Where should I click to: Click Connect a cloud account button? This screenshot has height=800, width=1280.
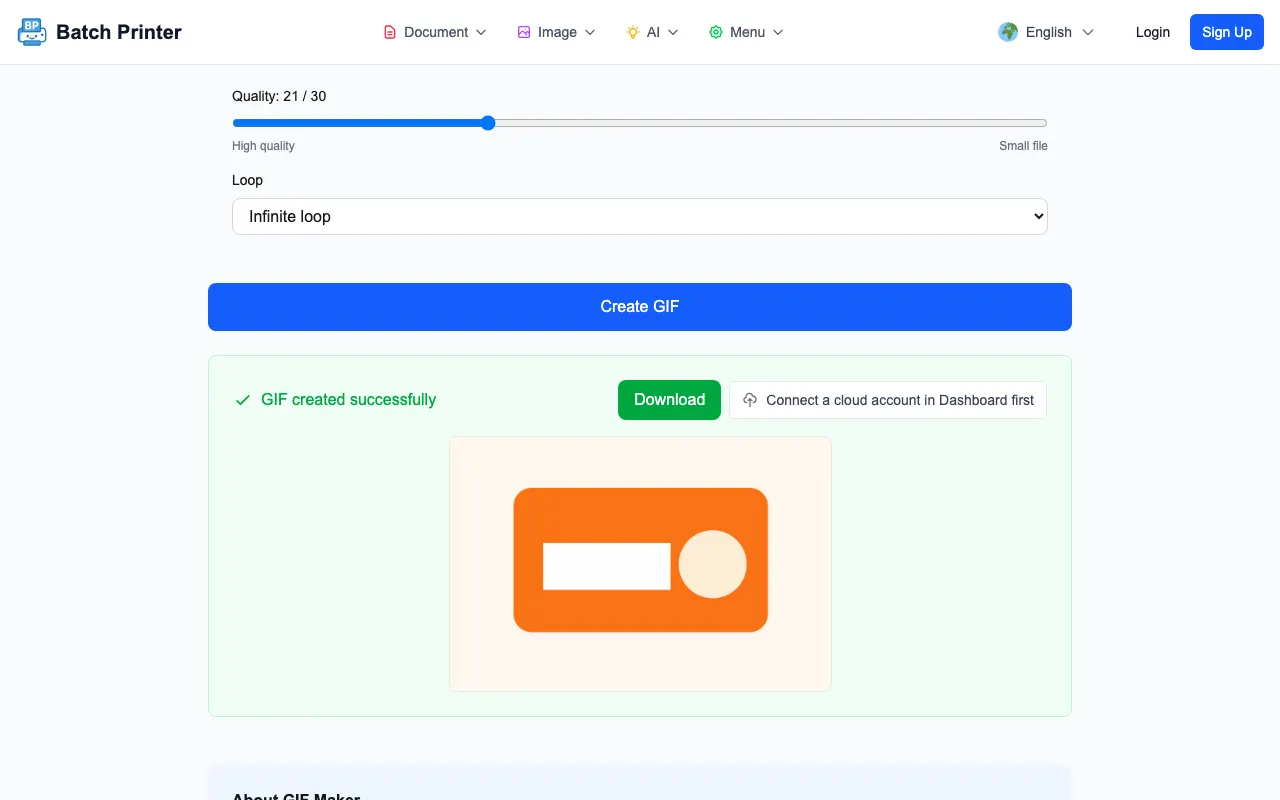pyautogui.click(x=888, y=400)
